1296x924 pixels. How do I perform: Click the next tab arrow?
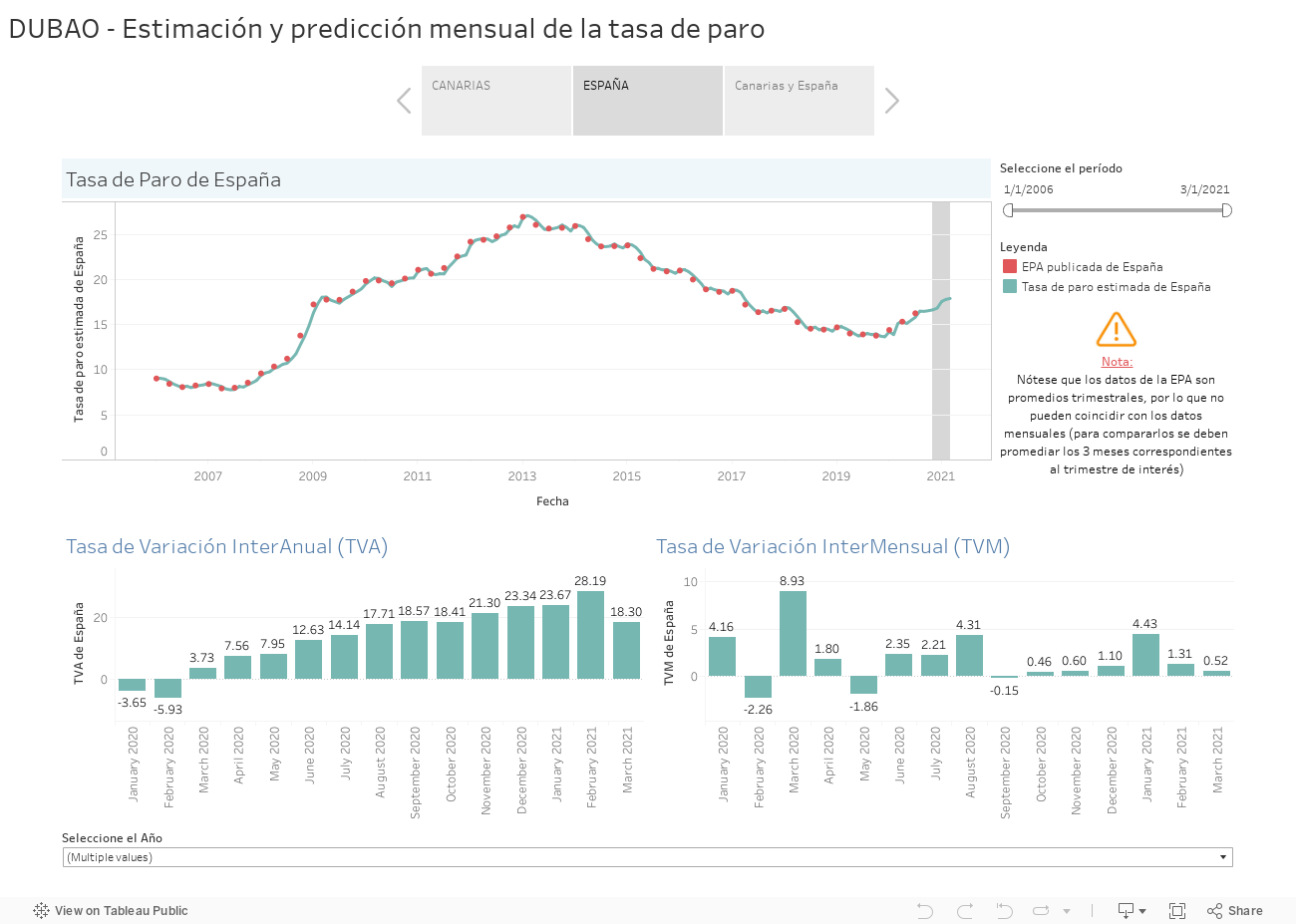[891, 101]
